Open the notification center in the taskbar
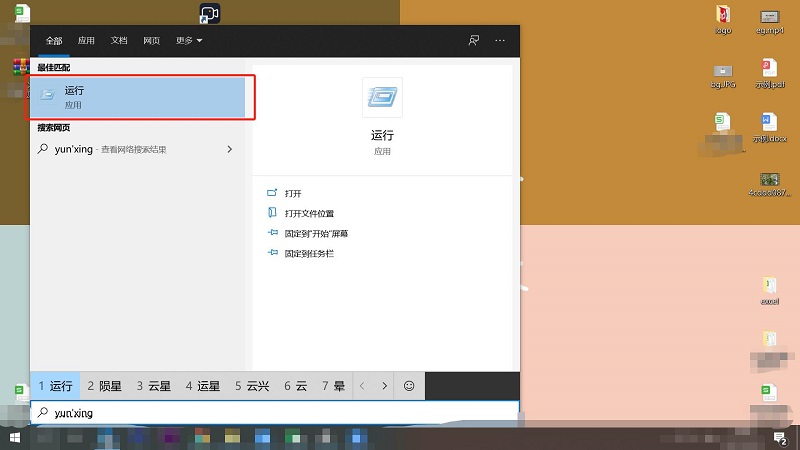The height and width of the screenshot is (450, 800). pos(779,438)
